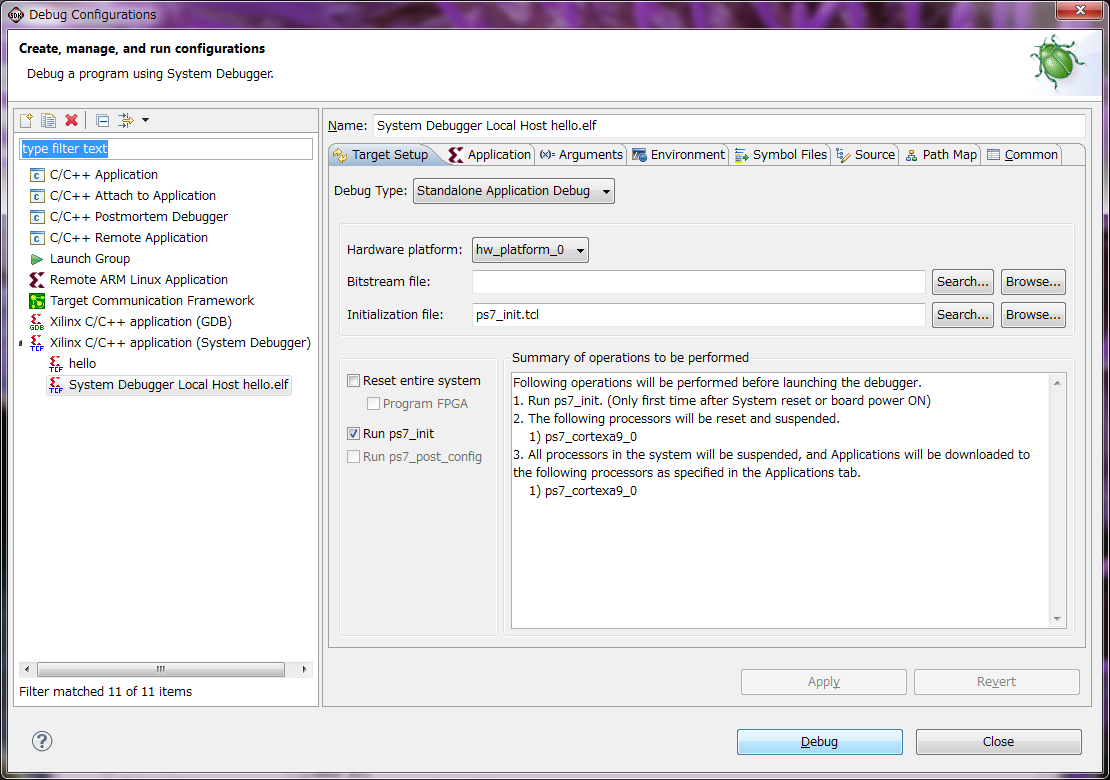1110x780 pixels.
Task: Collapse Xilinx System Debugger tree node
Action: [21, 343]
